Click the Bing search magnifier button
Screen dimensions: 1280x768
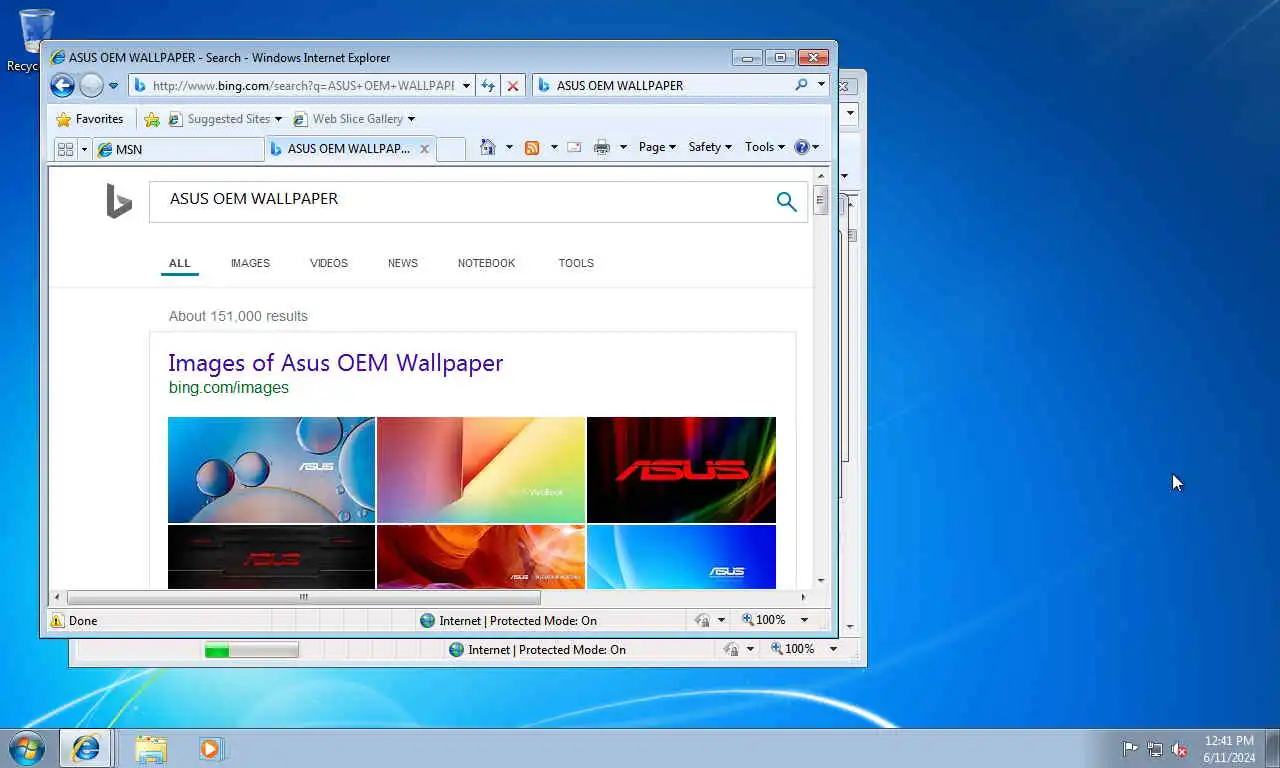[787, 202]
